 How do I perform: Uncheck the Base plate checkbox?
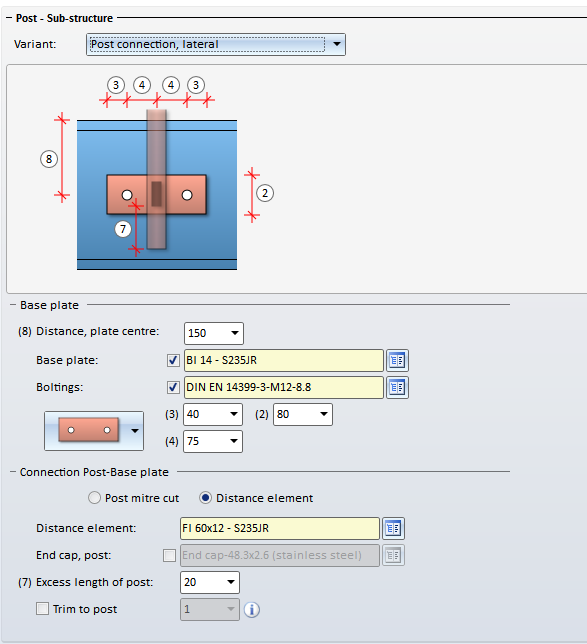coord(173,360)
